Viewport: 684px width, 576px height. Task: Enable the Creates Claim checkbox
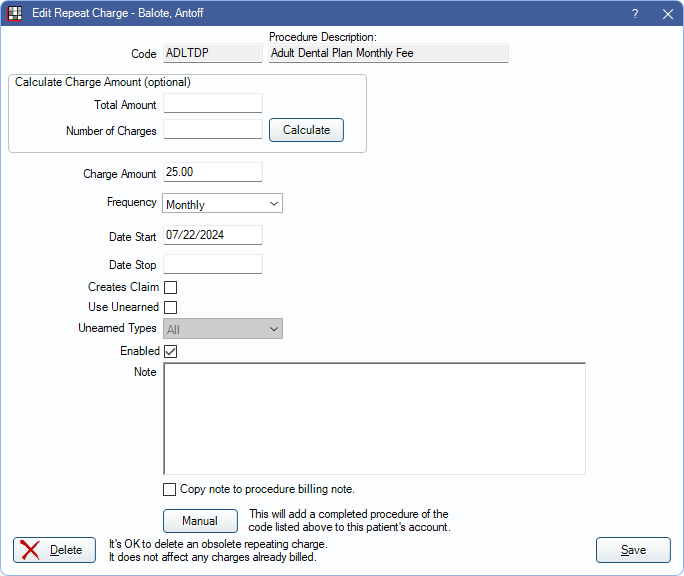(x=170, y=288)
